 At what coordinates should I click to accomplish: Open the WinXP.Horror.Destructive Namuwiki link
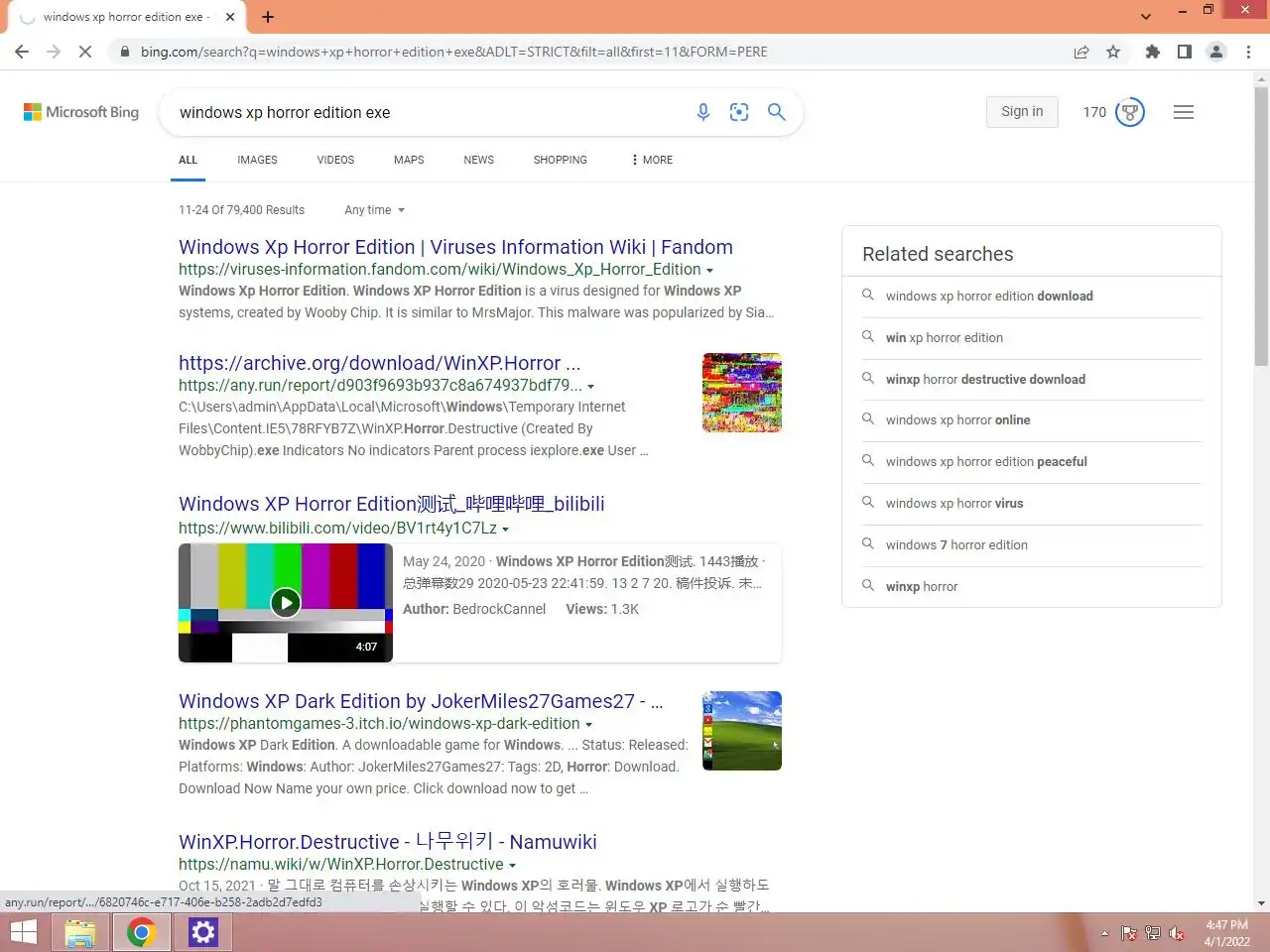point(387,842)
